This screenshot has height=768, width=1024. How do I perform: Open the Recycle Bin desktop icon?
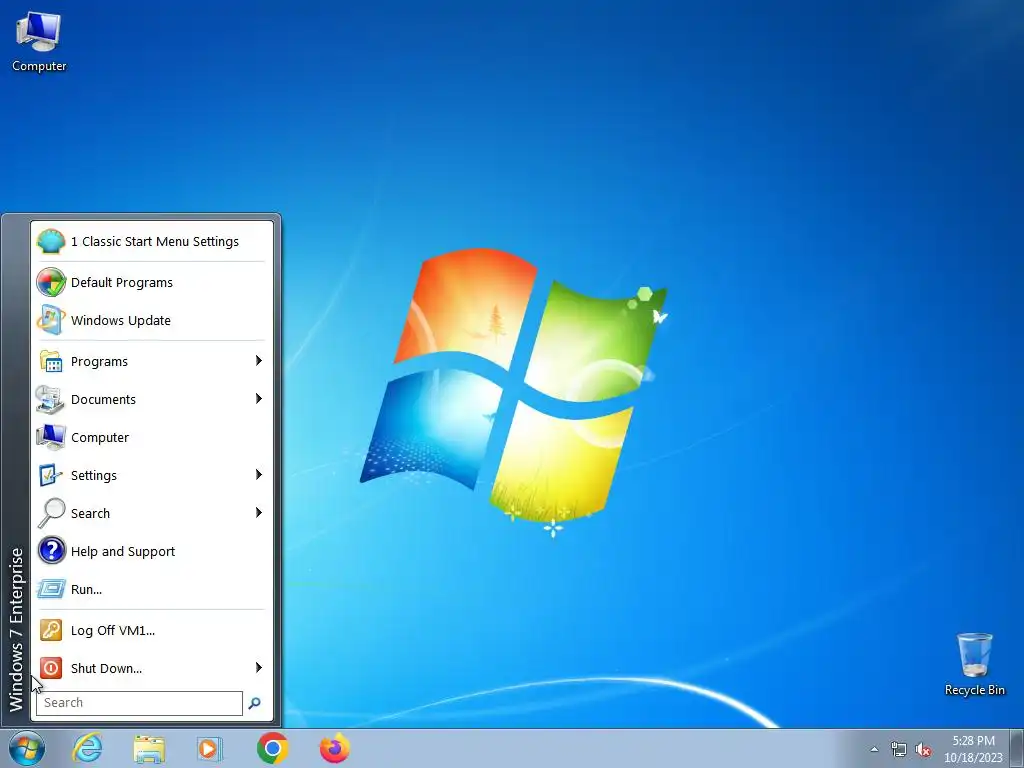click(974, 664)
